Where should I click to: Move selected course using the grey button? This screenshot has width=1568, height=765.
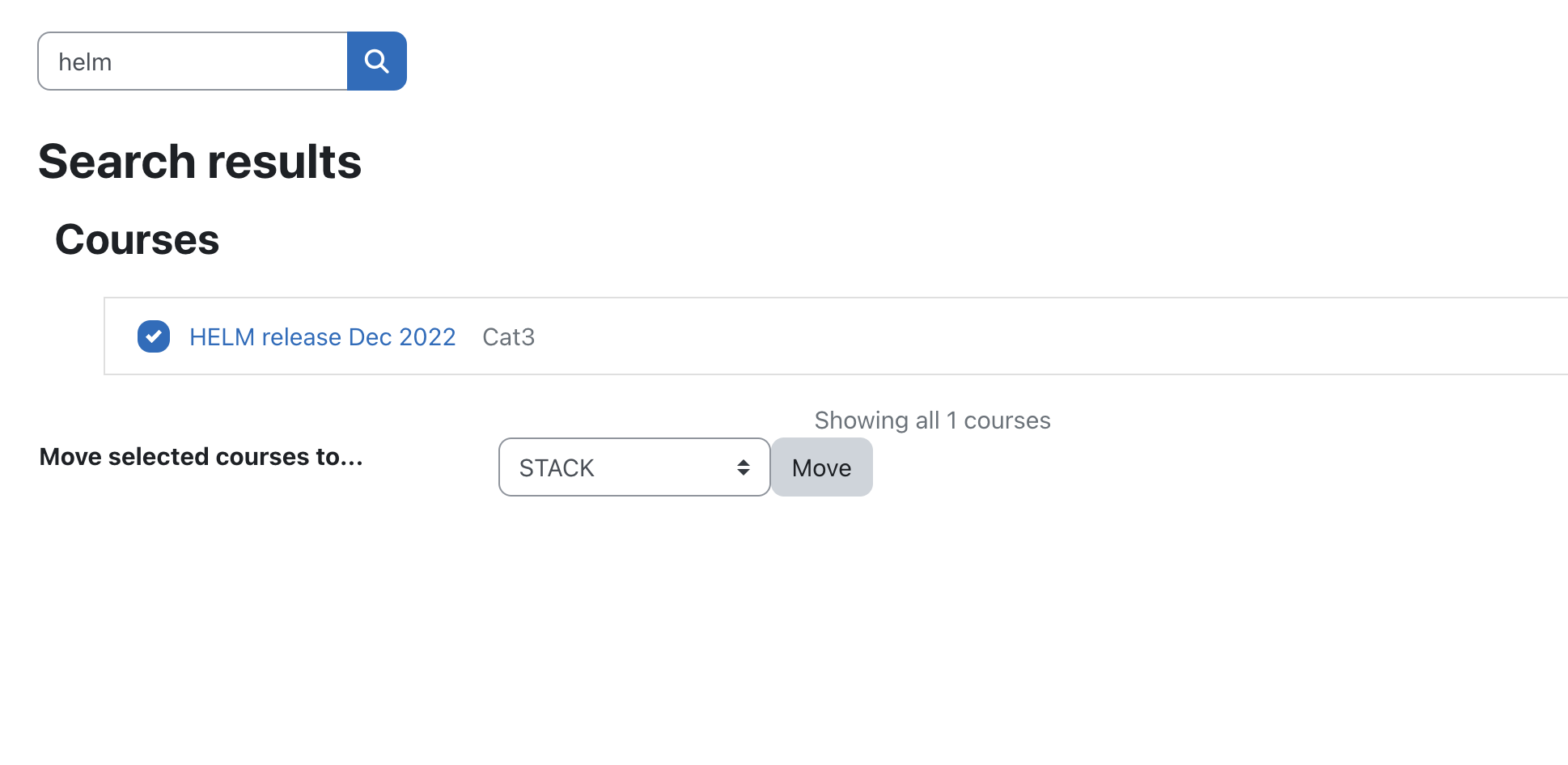[821, 467]
